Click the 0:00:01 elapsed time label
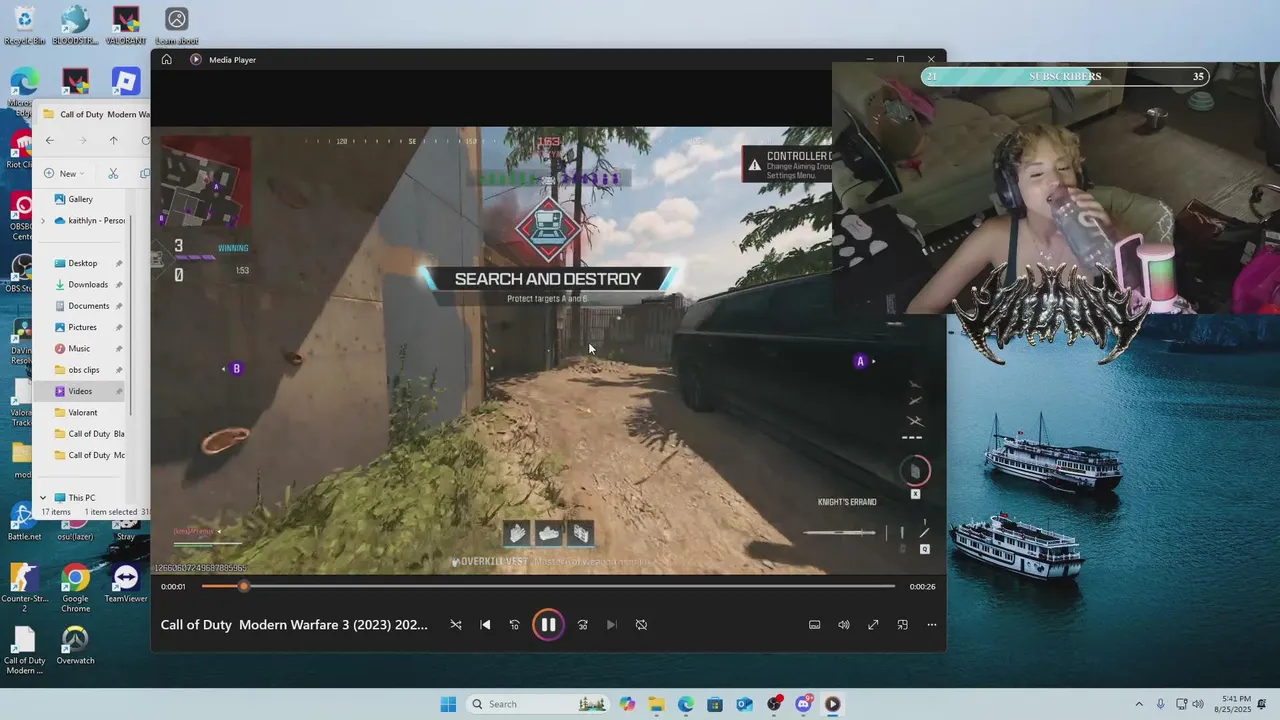This screenshot has height=720, width=1280. pyautogui.click(x=173, y=587)
